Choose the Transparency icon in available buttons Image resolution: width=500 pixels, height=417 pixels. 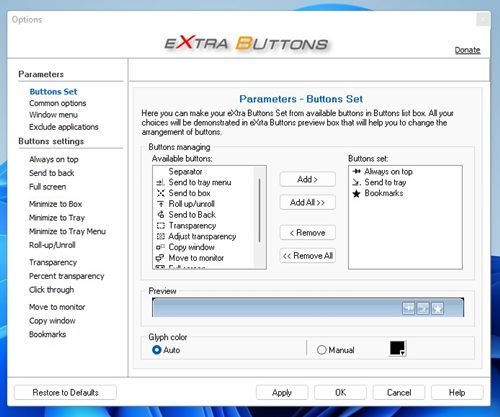coord(161,226)
